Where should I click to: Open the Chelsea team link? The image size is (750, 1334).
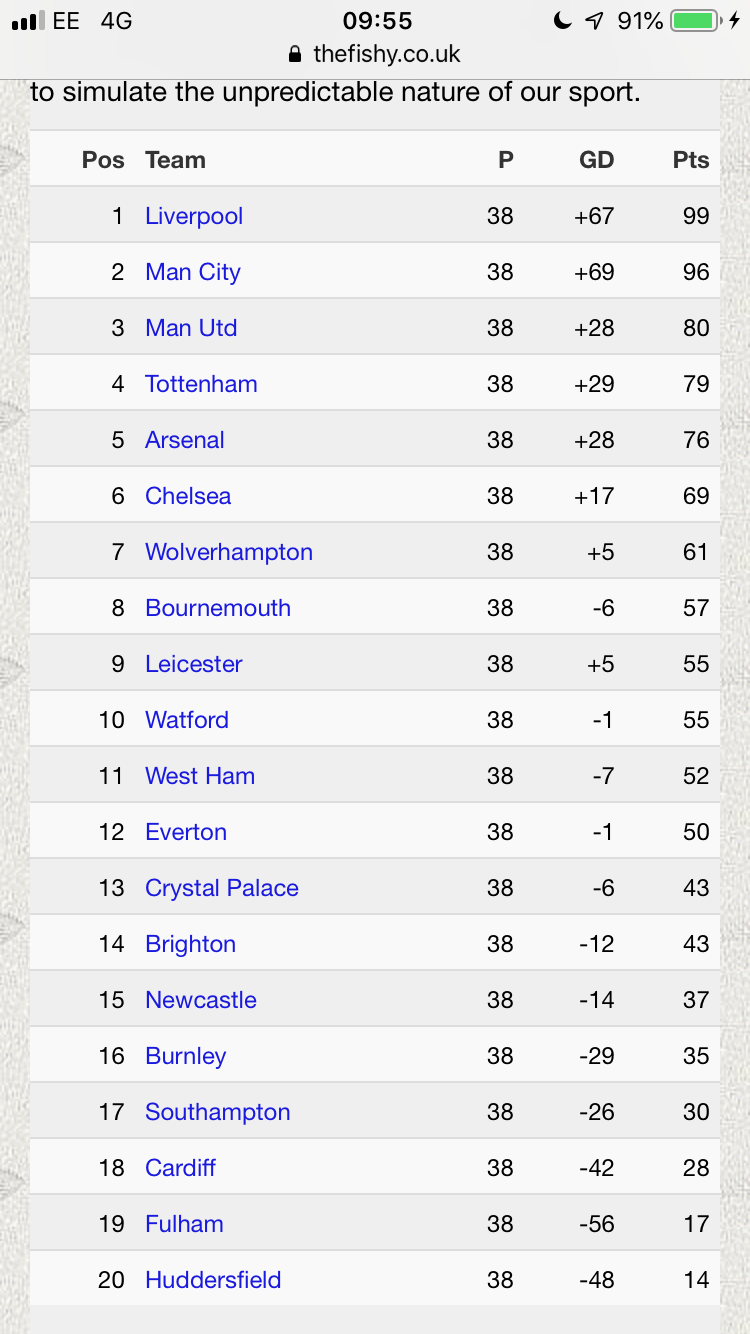[x=188, y=496]
